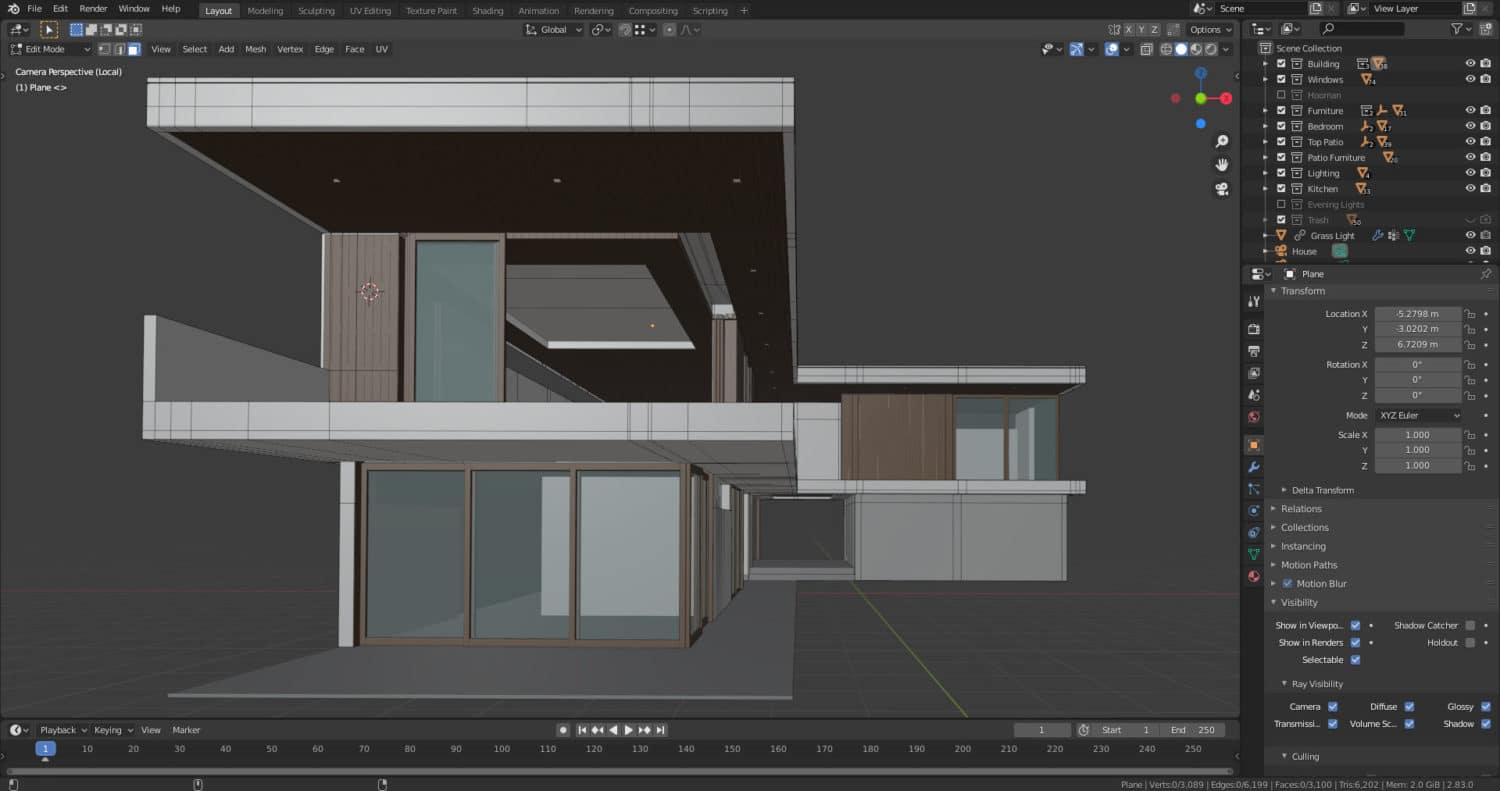
Task: Restrict mirroring to the X axis button
Action: [1128, 29]
